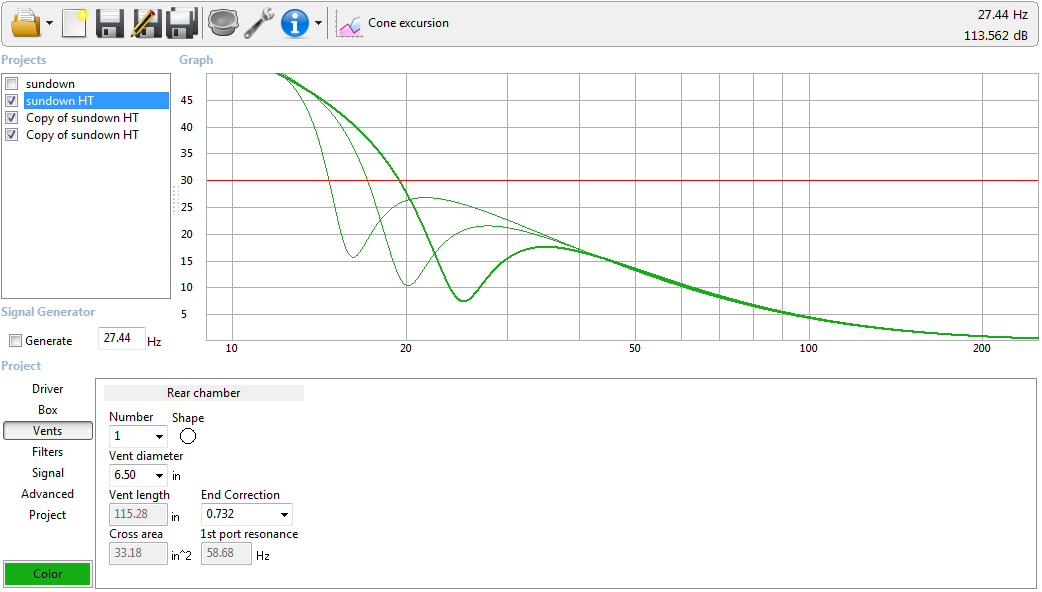Switch to the Driver tab
Screen dimensions: 1042x592
tap(48, 389)
